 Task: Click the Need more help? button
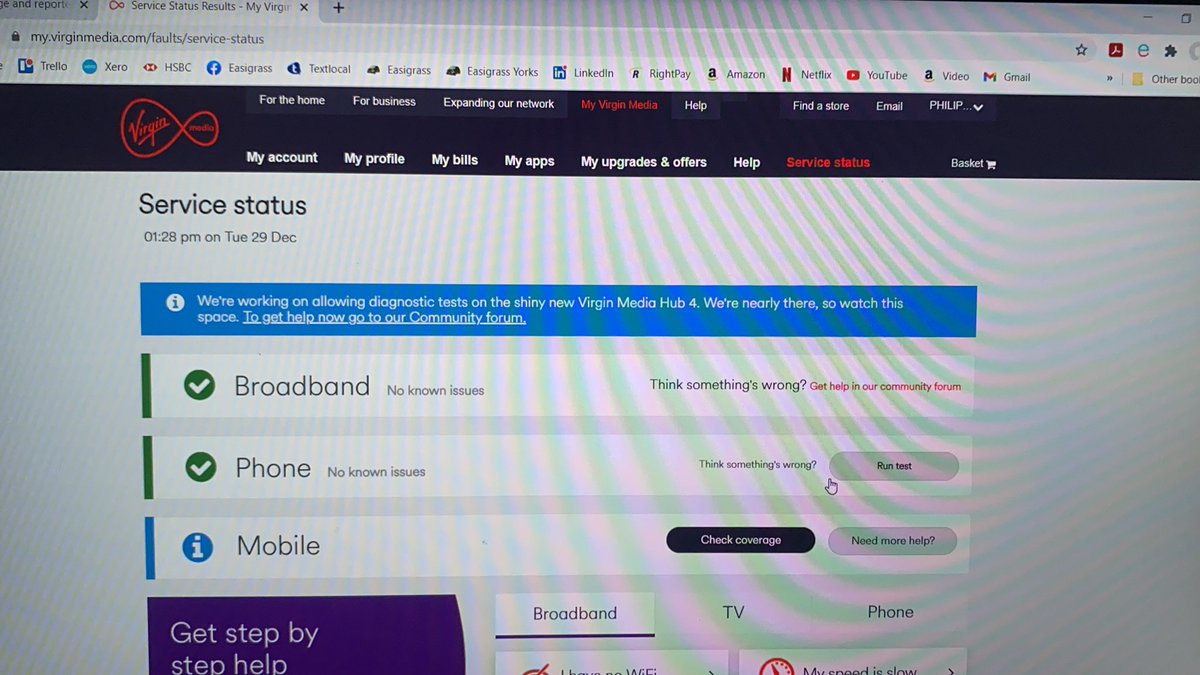pos(893,541)
